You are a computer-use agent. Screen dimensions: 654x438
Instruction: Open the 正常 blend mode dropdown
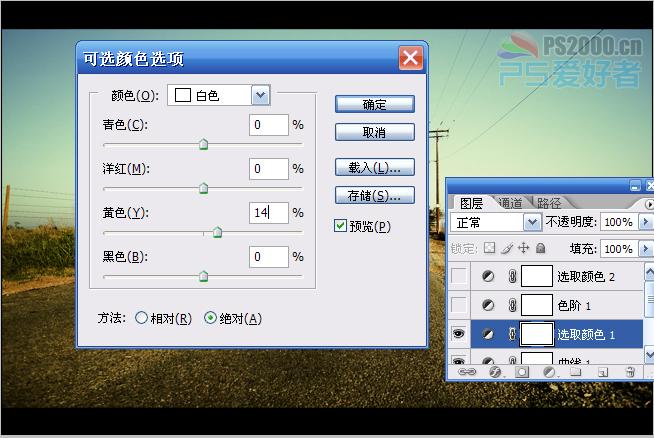(532, 222)
